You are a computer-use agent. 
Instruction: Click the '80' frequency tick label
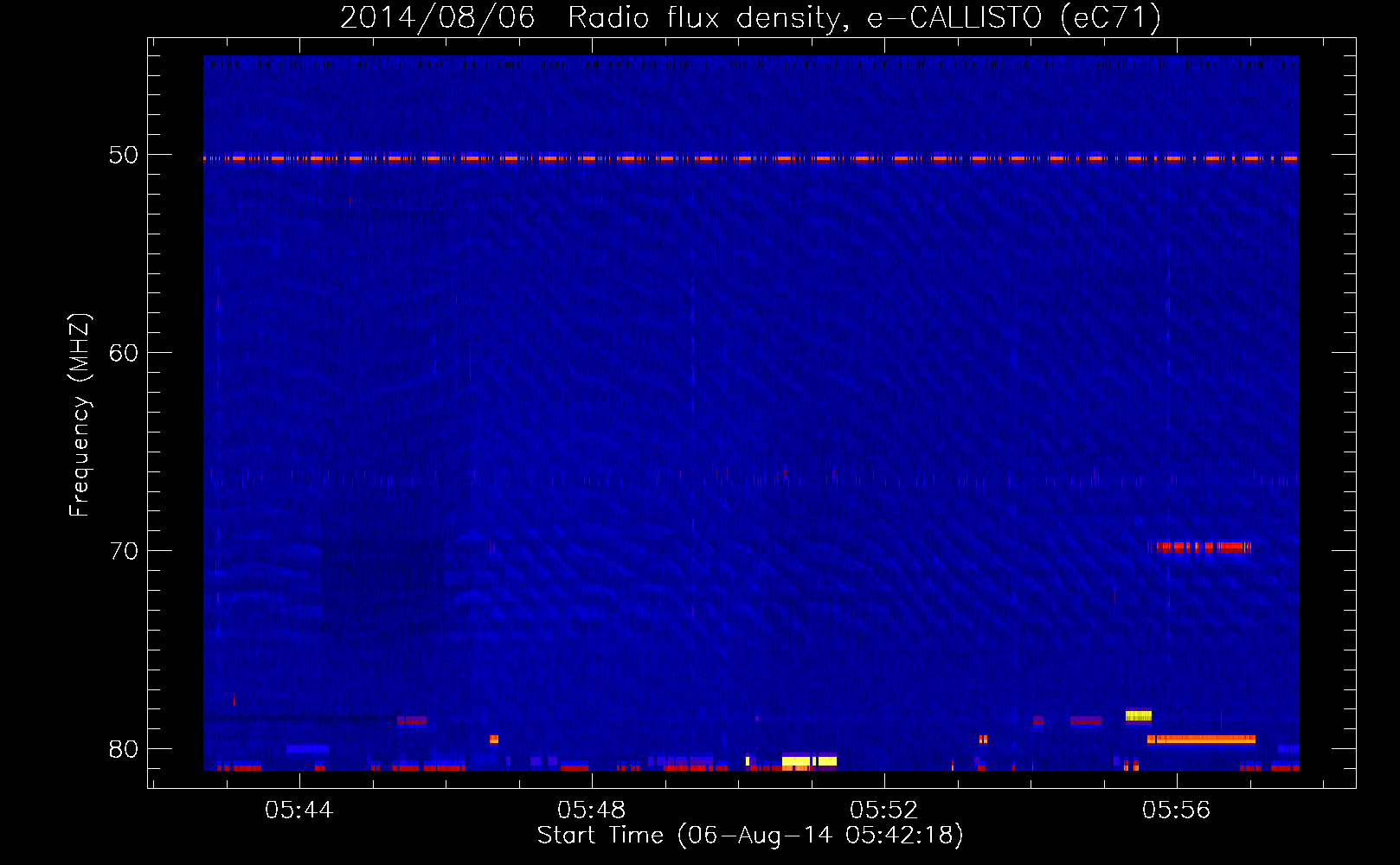(123, 749)
